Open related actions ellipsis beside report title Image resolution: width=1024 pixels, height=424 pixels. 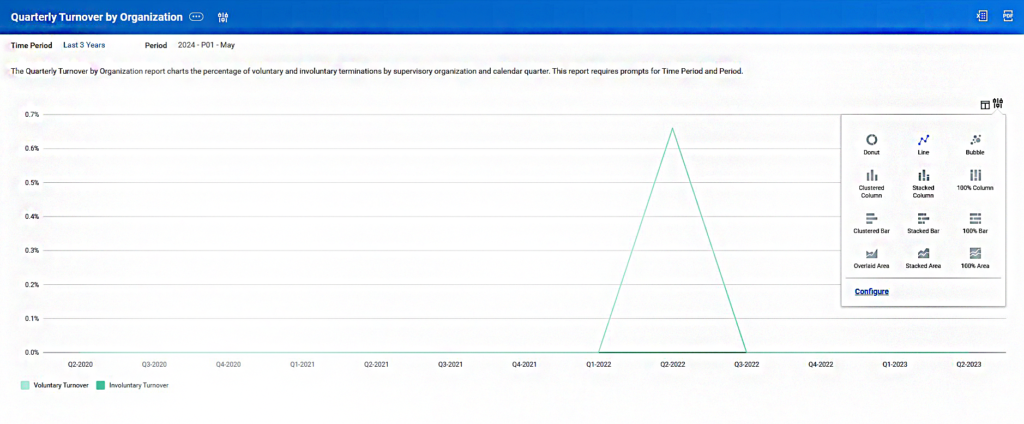point(197,18)
